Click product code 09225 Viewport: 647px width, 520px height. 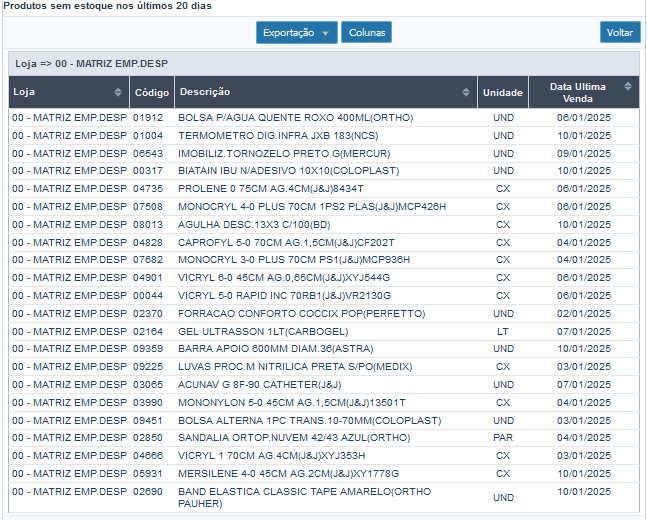tap(148, 367)
